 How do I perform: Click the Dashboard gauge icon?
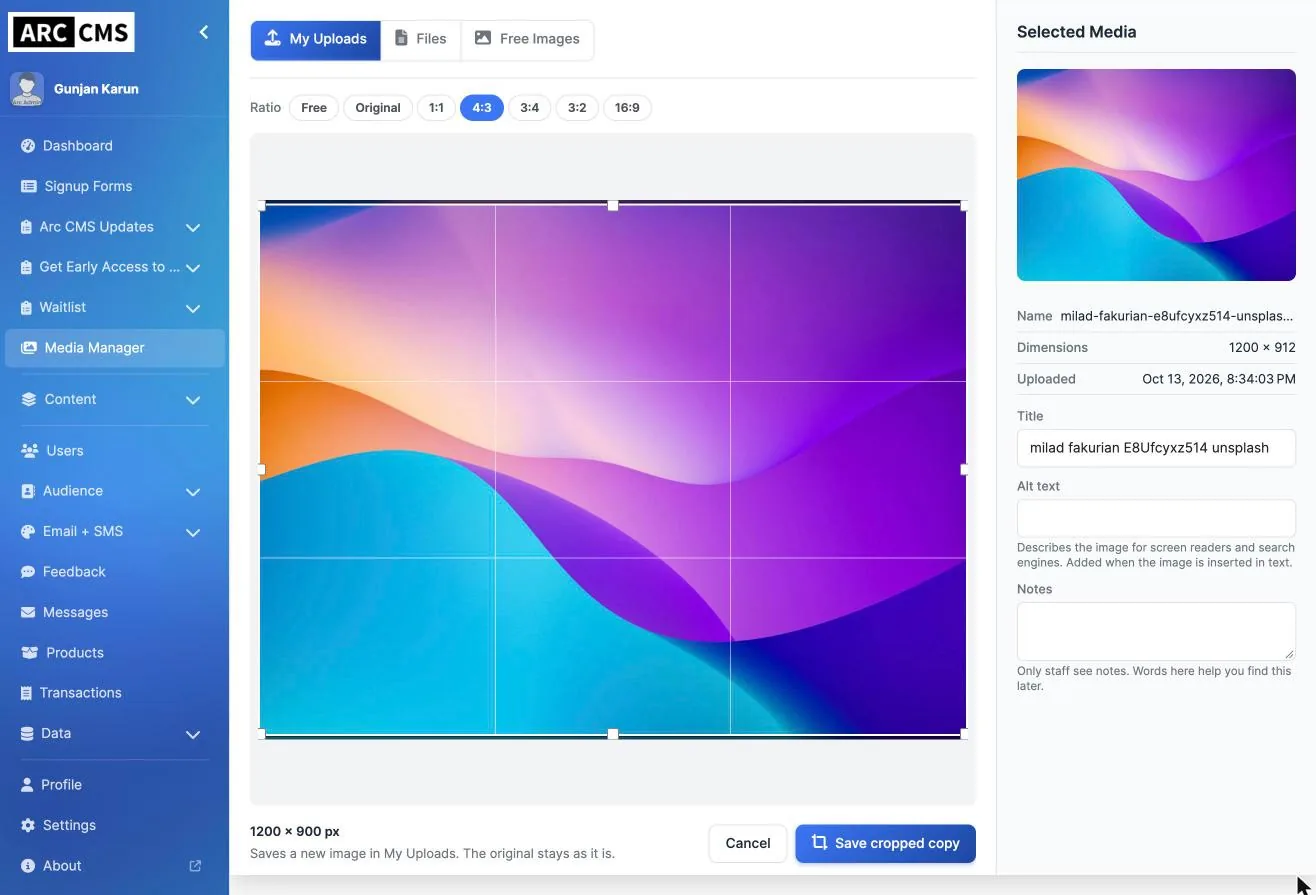click(x=28, y=146)
